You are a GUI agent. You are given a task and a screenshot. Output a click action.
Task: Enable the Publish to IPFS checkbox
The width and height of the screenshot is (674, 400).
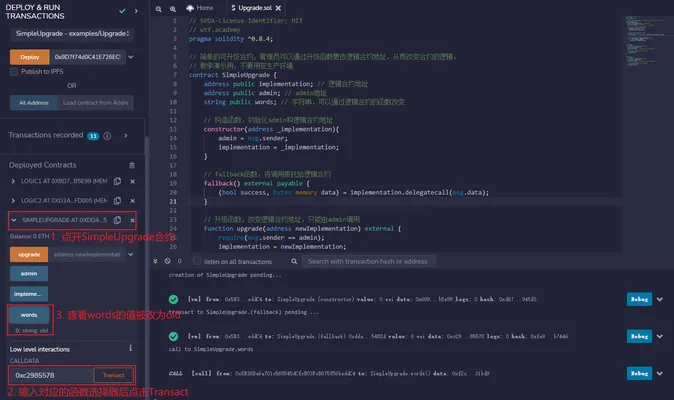tap(14, 72)
